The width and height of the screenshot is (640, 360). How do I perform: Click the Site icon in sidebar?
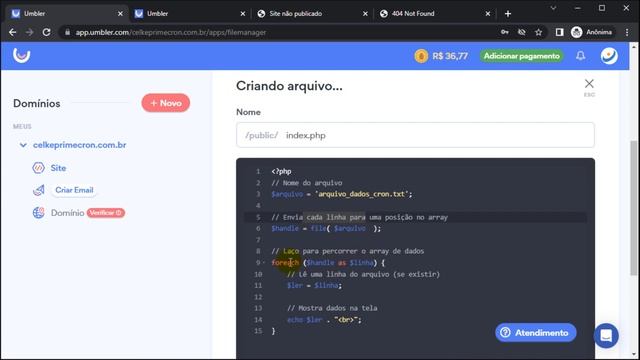(x=38, y=168)
